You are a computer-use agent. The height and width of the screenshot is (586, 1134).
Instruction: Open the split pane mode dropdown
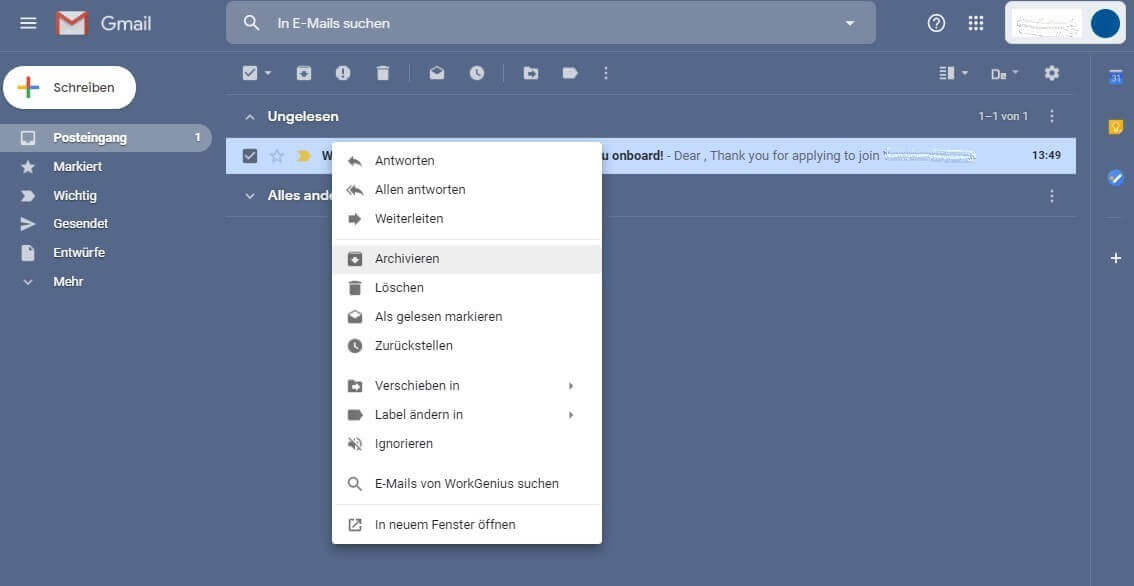pos(953,73)
